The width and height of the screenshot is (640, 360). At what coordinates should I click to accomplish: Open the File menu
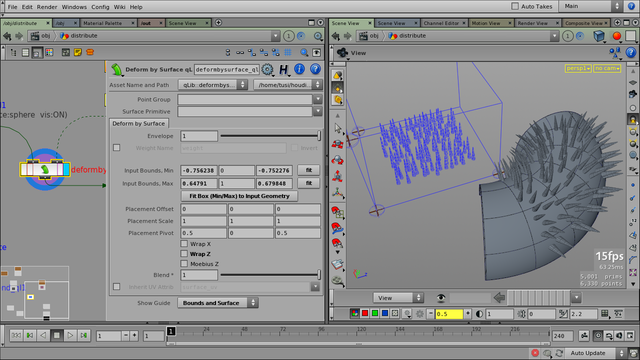(x=13, y=7)
